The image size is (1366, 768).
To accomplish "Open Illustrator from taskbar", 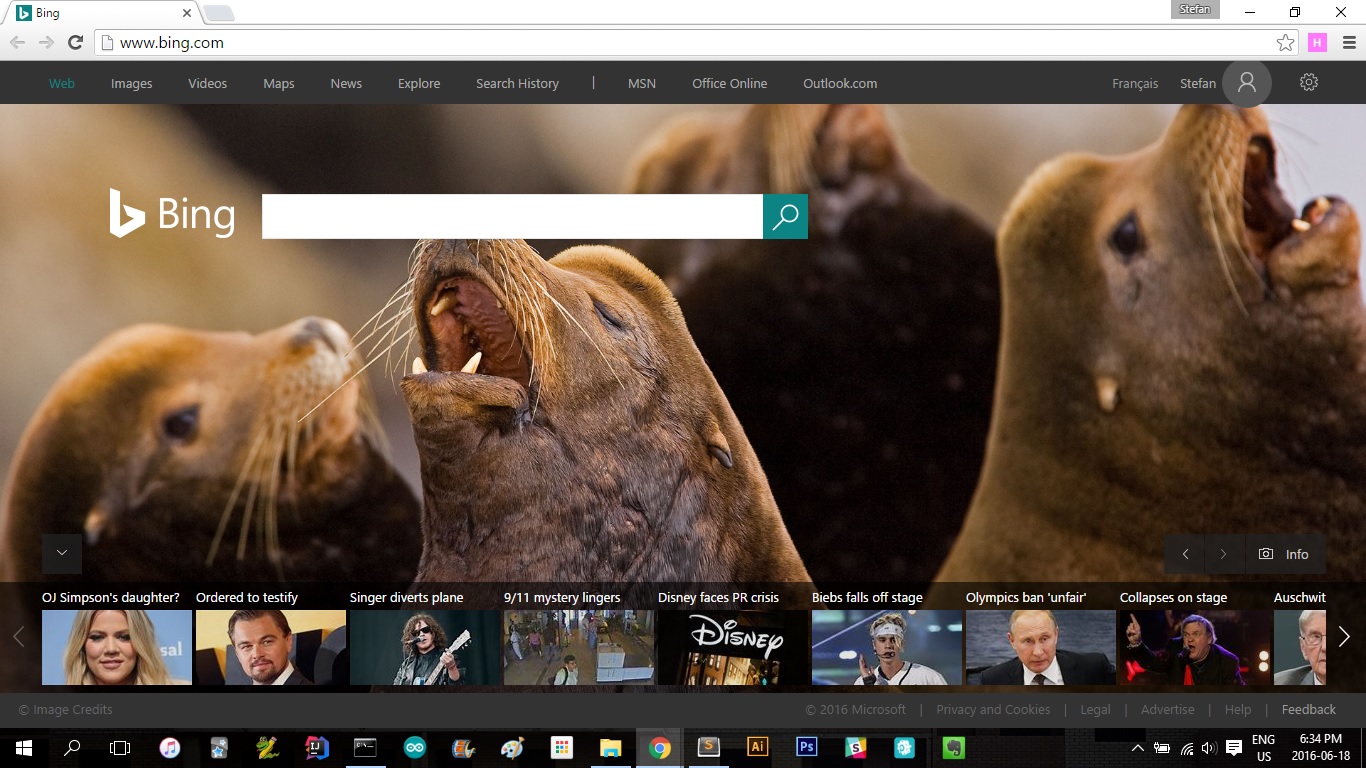I will point(758,748).
